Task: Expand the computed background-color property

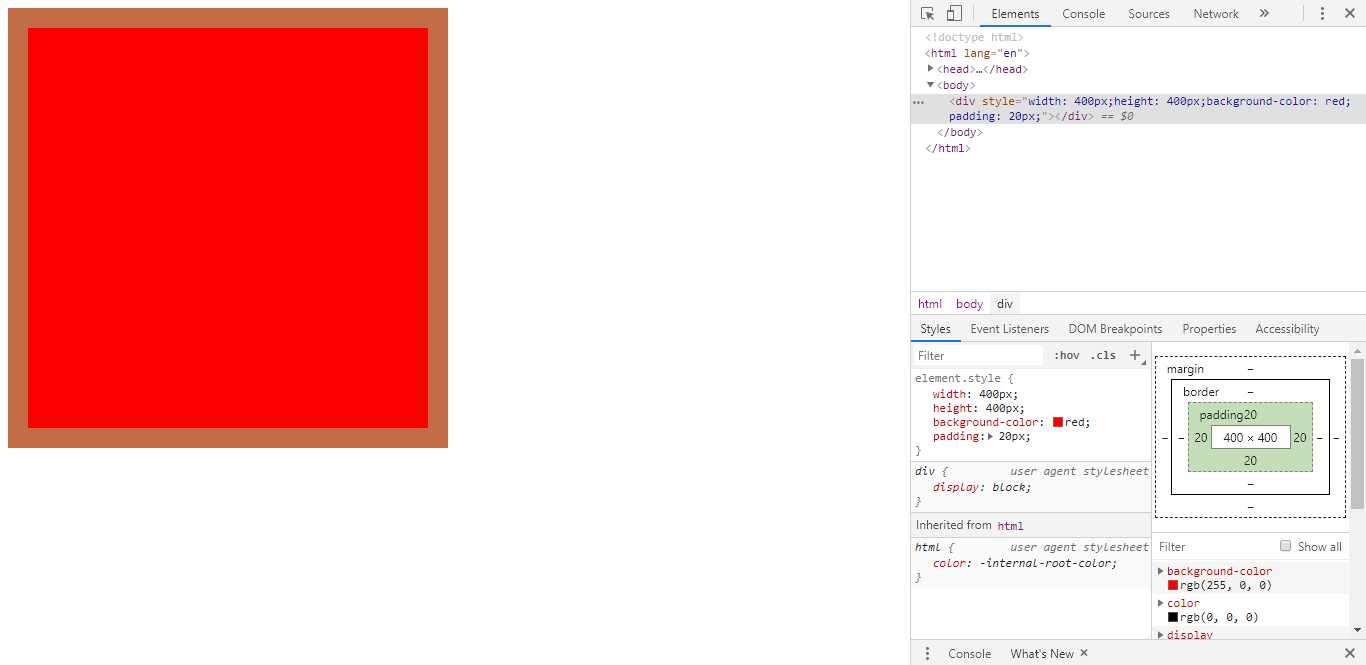Action: pyautogui.click(x=1161, y=571)
